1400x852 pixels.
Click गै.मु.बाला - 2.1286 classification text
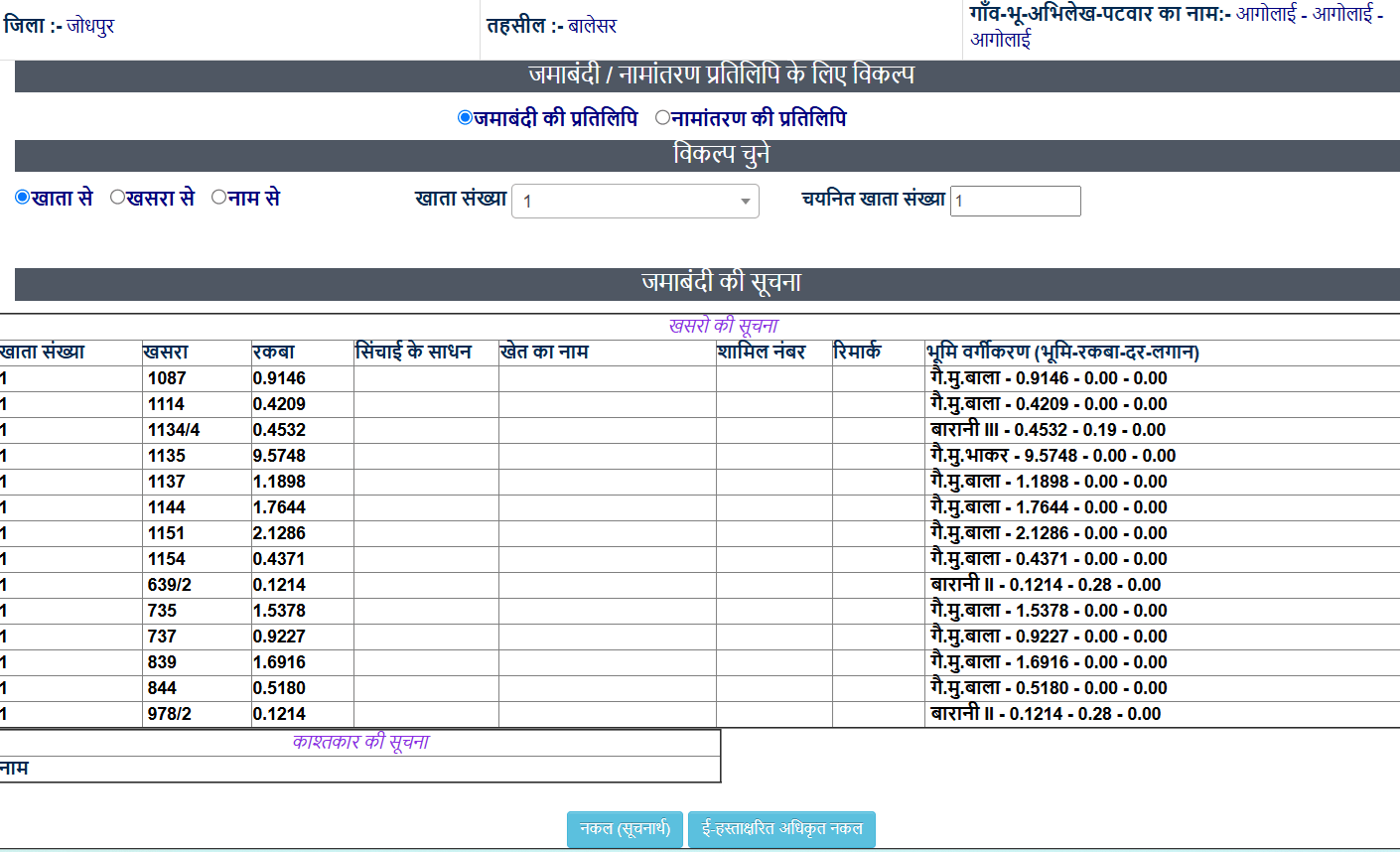tap(1049, 533)
